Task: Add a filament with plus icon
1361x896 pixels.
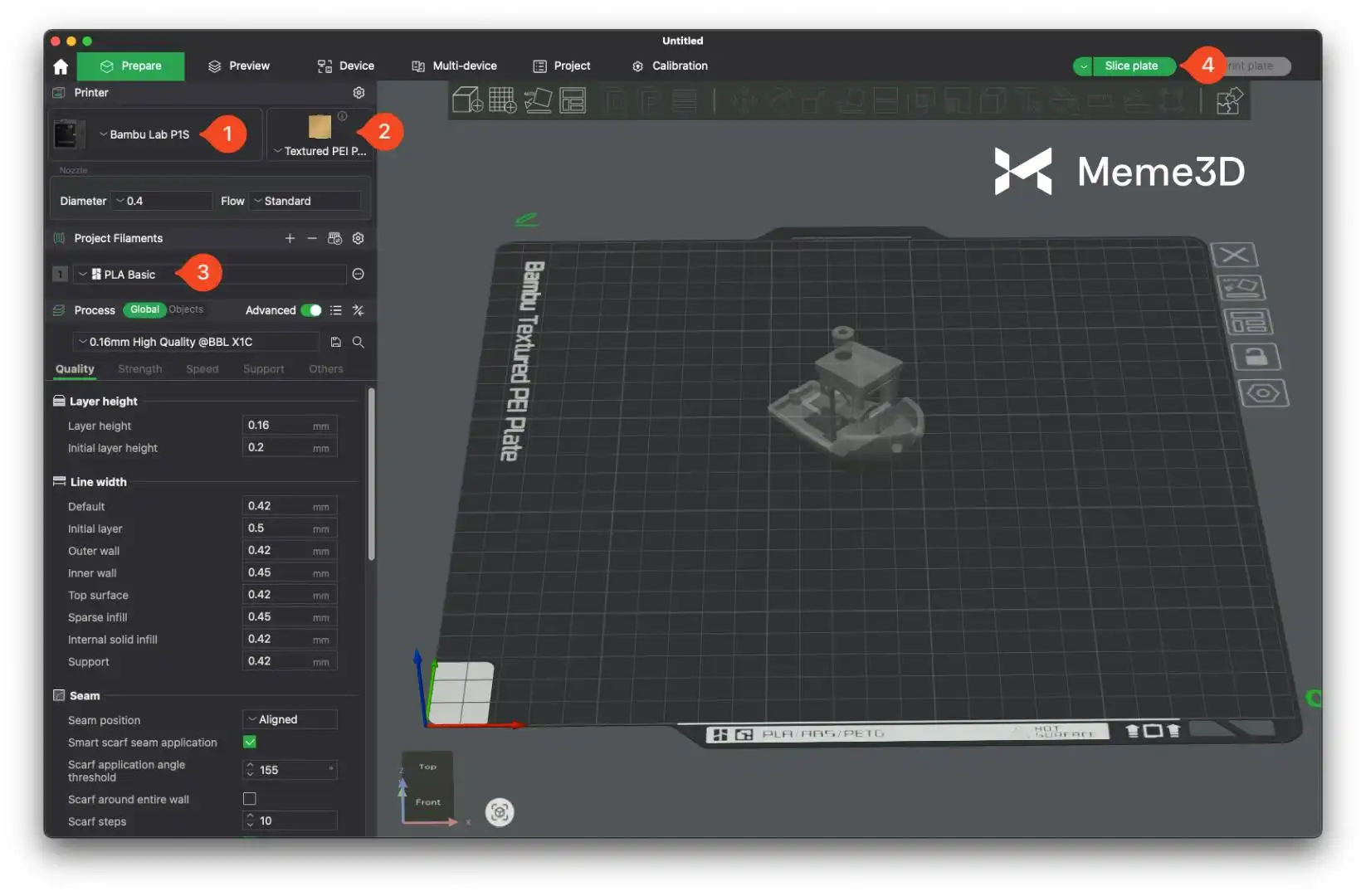Action: pos(290,239)
